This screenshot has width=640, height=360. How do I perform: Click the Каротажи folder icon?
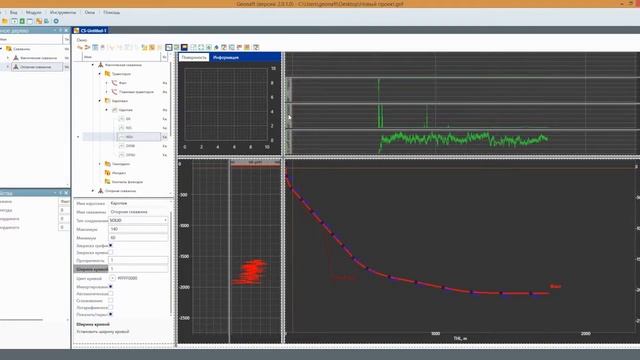pos(107,101)
